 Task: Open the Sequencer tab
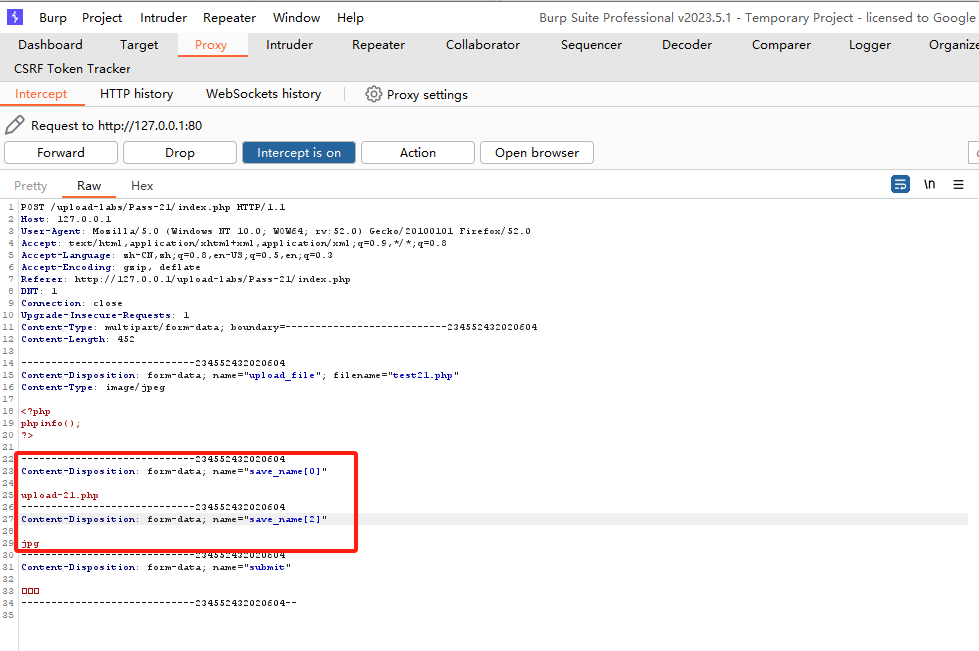point(591,44)
